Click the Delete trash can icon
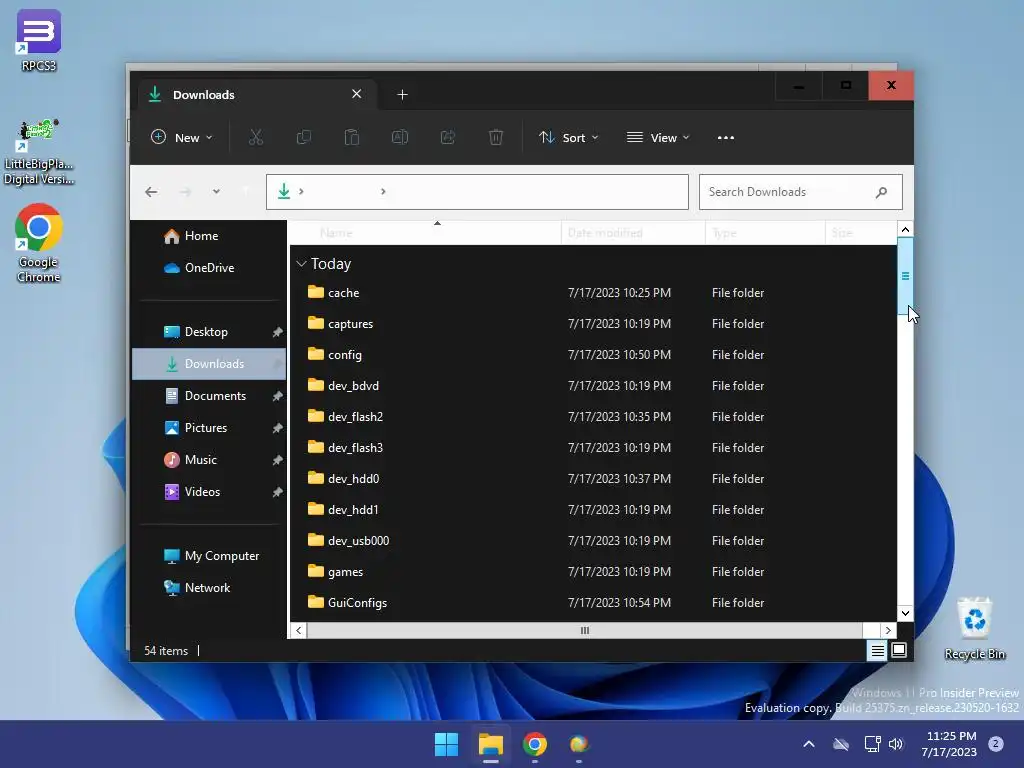The width and height of the screenshot is (1024, 768). click(496, 137)
